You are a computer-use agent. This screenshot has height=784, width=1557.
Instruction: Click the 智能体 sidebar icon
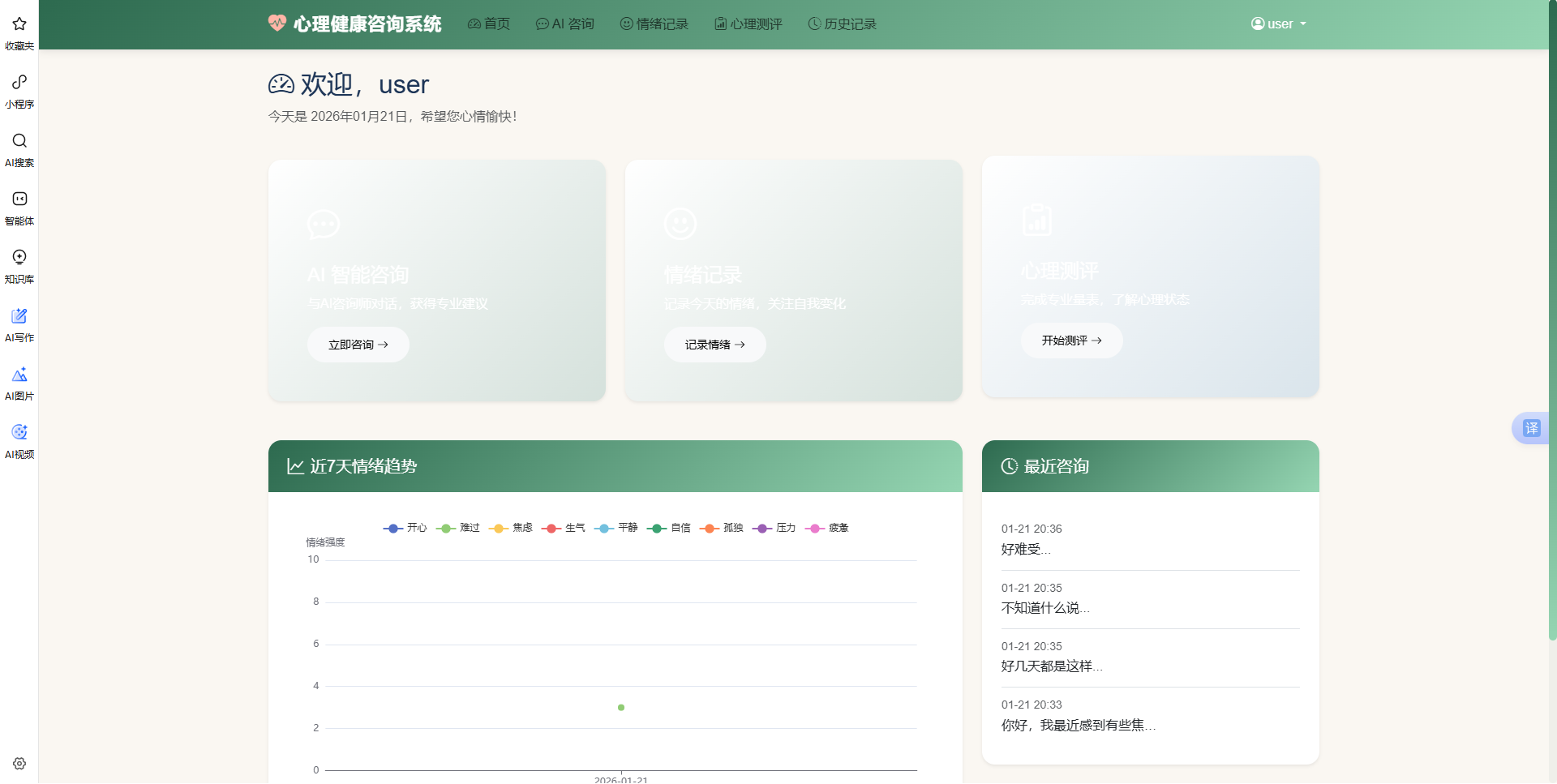[19, 199]
